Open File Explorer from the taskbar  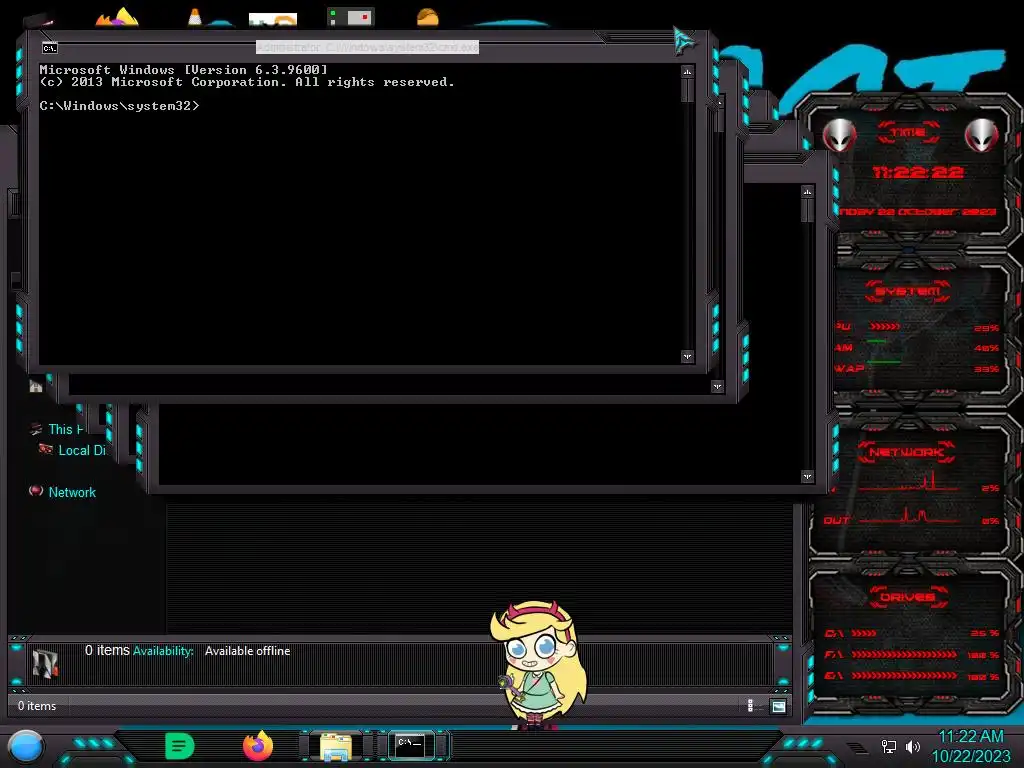(336, 746)
